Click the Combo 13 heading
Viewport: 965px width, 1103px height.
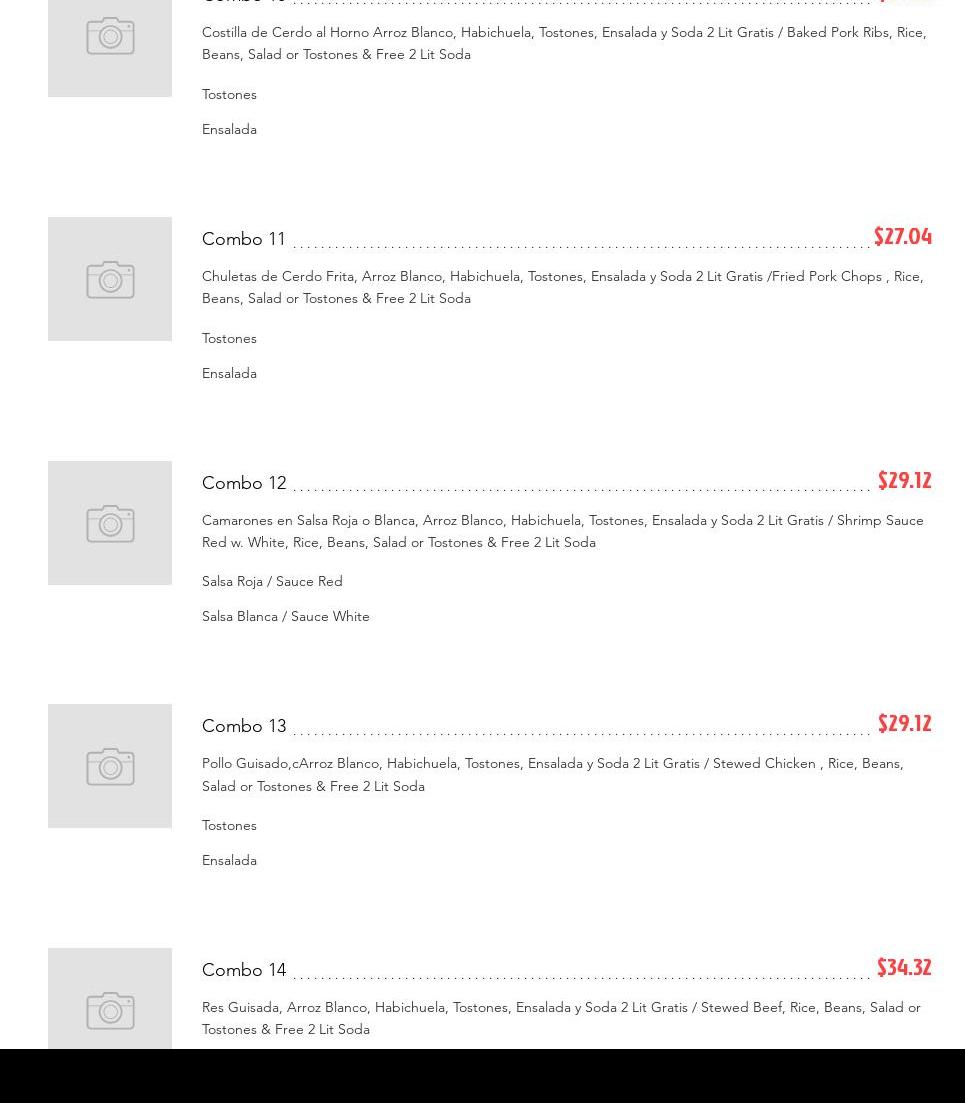tap(244, 726)
